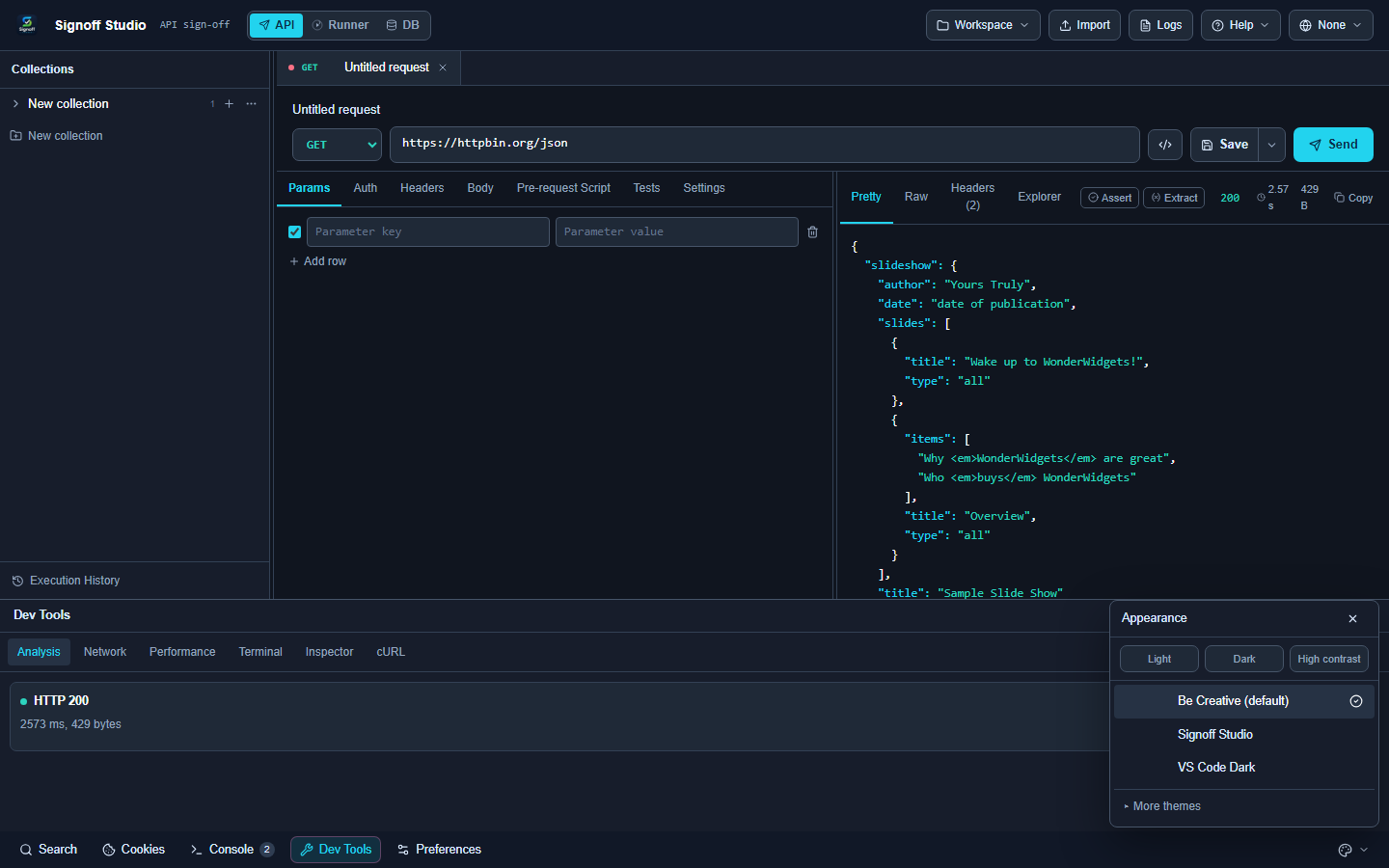
Task: Choose the Signoff Studio theme
Action: point(1244,735)
